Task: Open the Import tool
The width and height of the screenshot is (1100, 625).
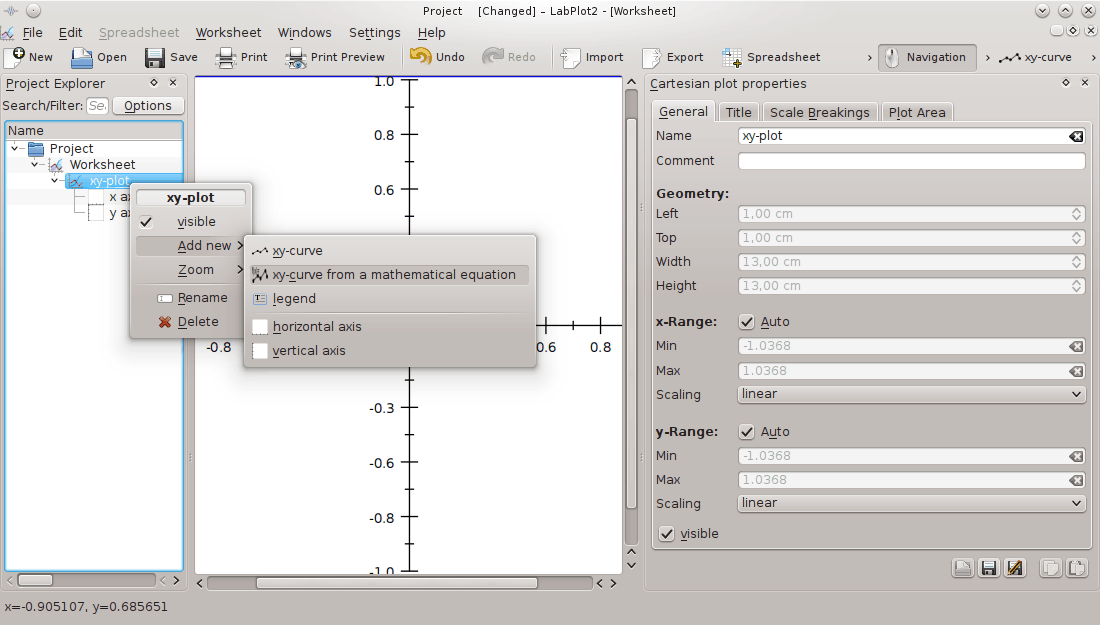Action: coord(592,57)
